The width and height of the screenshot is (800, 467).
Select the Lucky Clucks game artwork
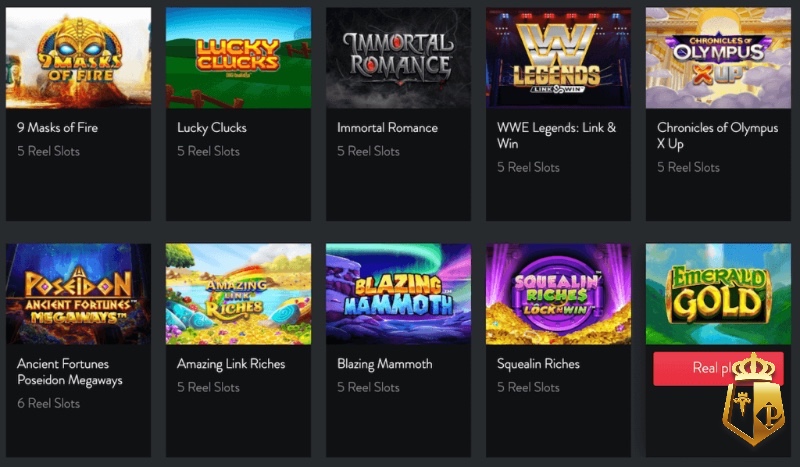238,58
